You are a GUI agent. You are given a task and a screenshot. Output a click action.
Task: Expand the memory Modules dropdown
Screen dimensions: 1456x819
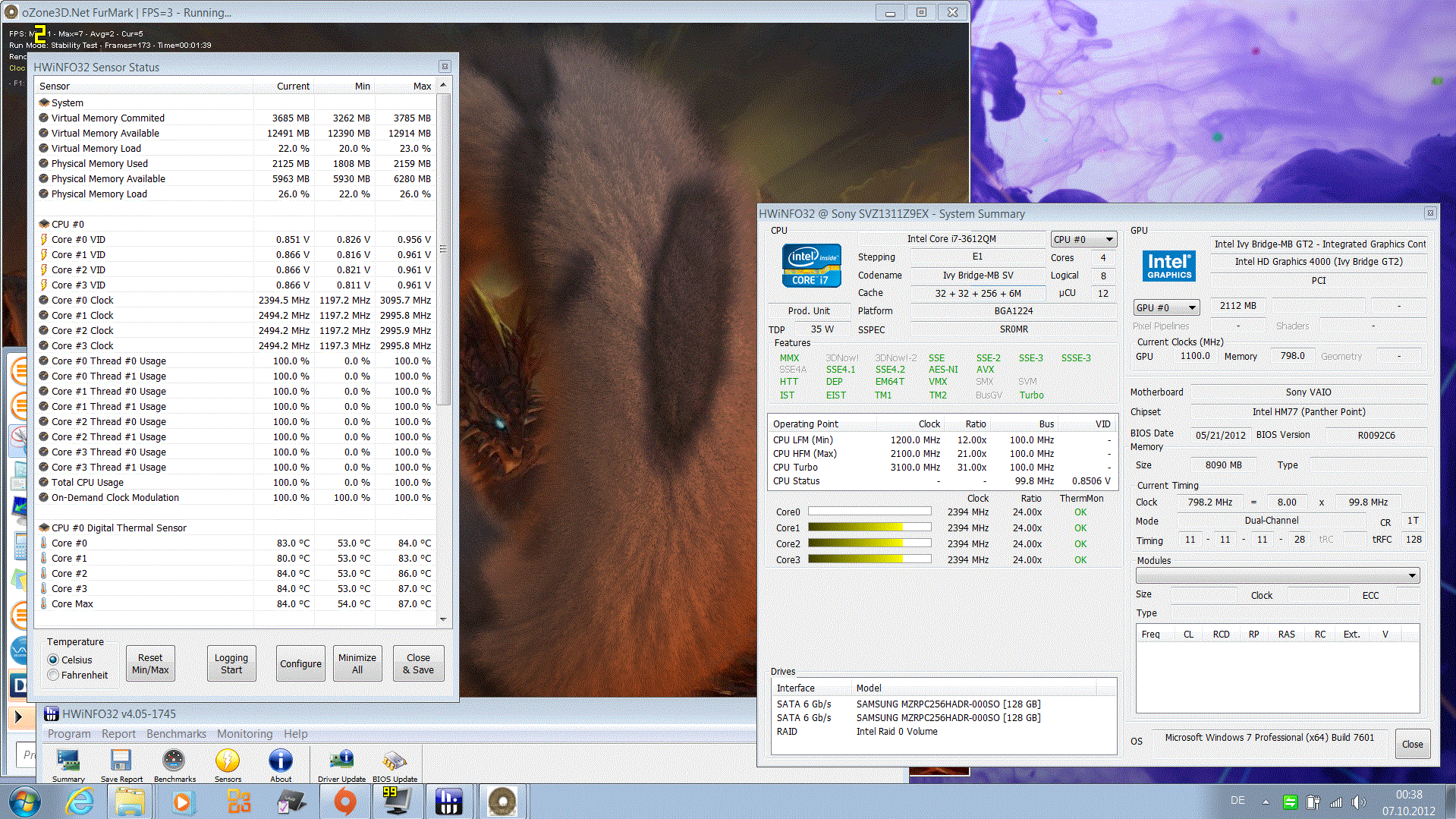(x=1278, y=575)
